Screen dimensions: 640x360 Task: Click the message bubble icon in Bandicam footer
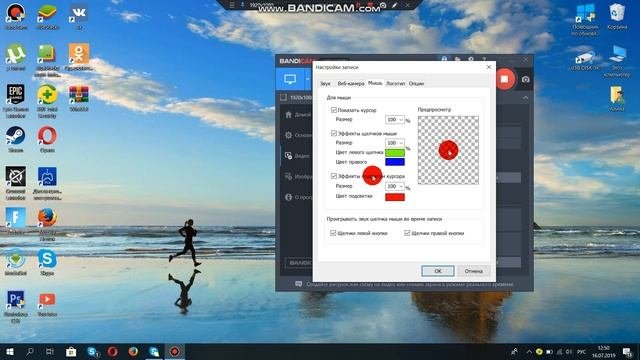pos(298,284)
